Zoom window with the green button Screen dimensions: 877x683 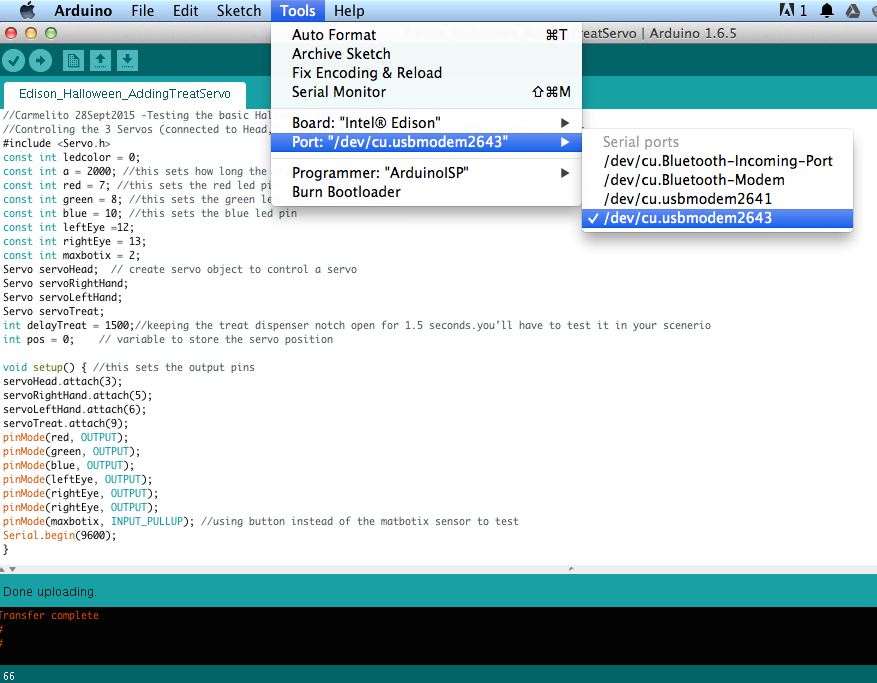(x=51, y=33)
